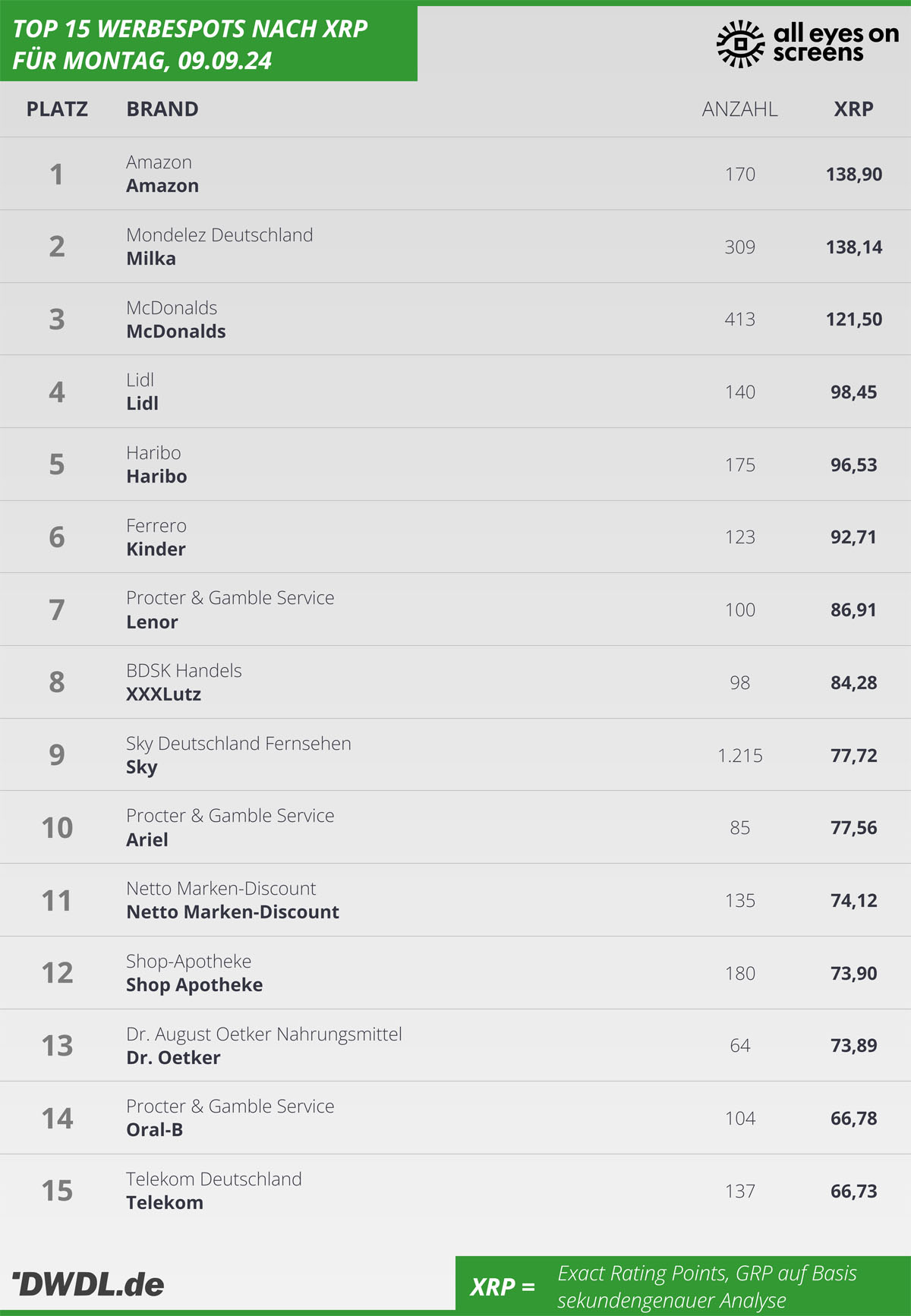Select the Lenor rank number 7
Screen dimensions: 911x1316
57,609
